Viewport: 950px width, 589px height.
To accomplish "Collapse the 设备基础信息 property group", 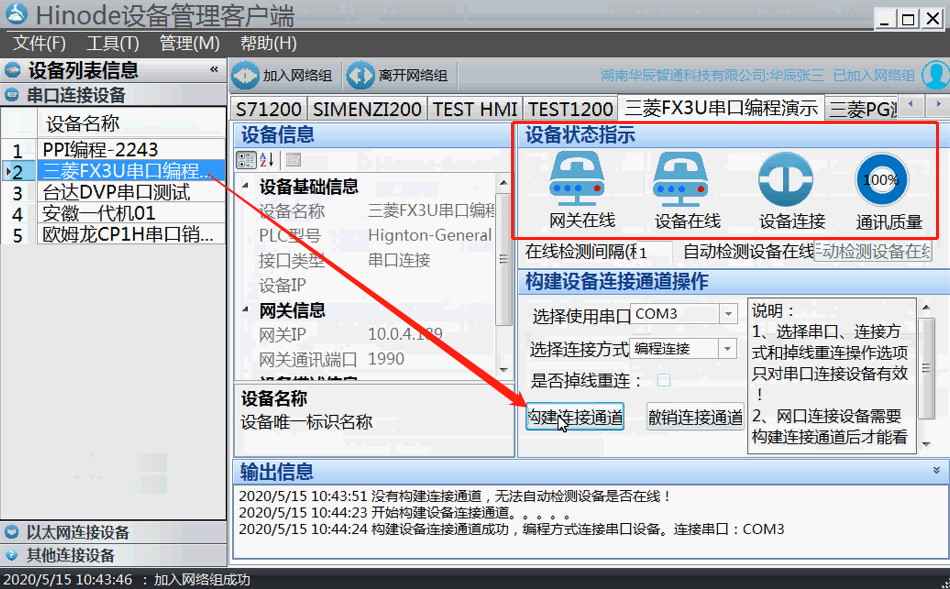I will click(247, 187).
